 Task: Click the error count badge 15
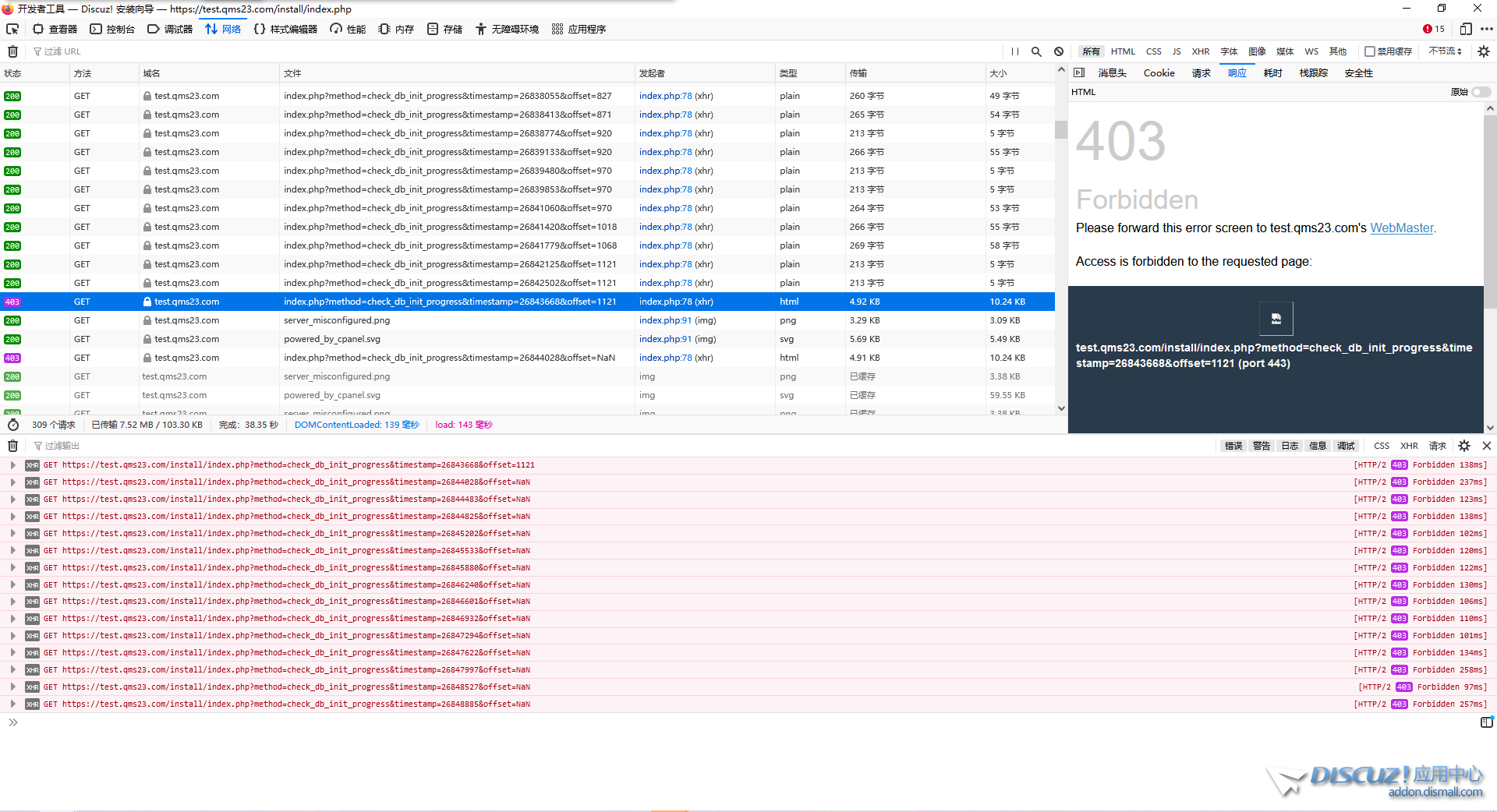tap(1433, 29)
